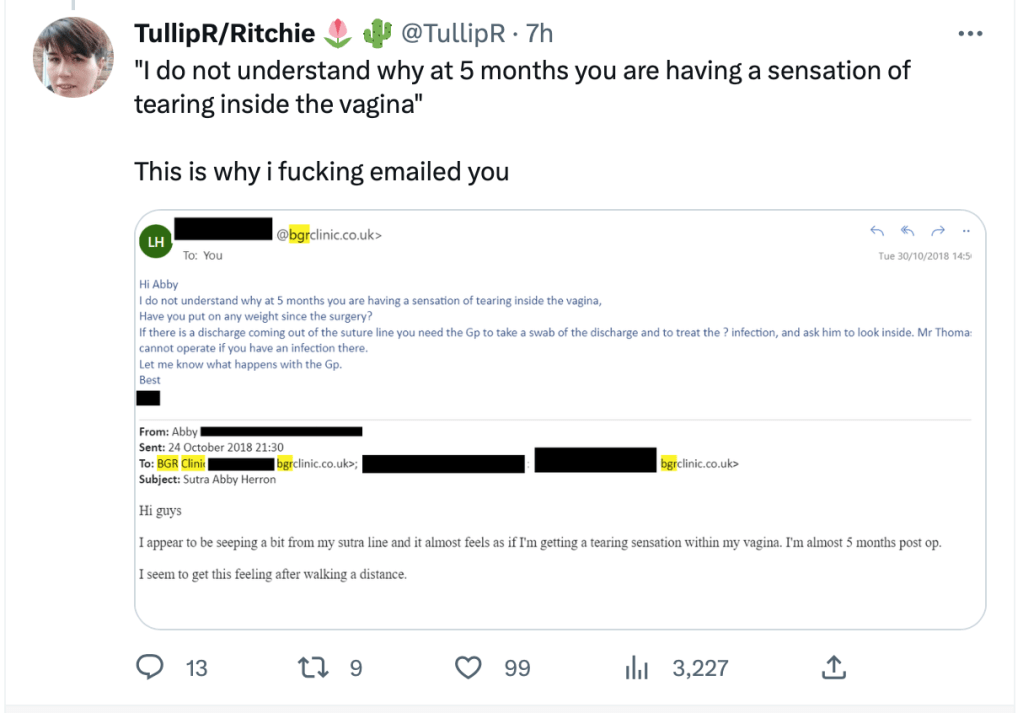The height and width of the screenshot is (713, 1023).
Task: Click the 3,227 views count
Action: (x=700, y=668)
